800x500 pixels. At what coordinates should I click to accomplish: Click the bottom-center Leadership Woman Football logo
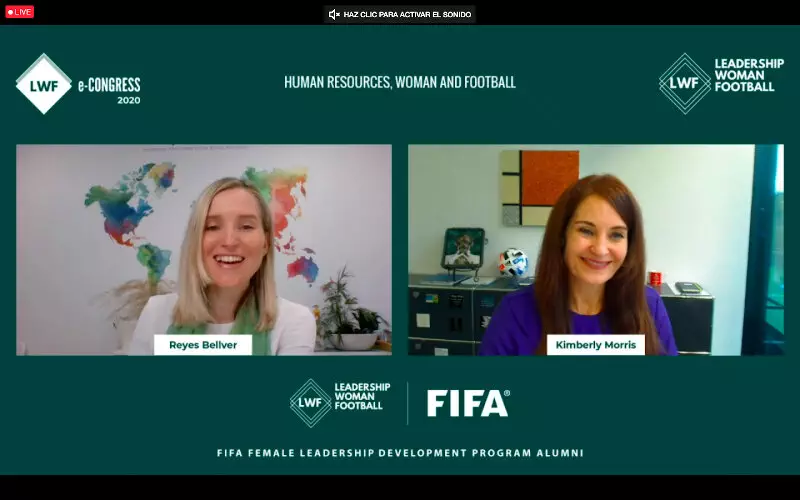[x=340, y=403]
